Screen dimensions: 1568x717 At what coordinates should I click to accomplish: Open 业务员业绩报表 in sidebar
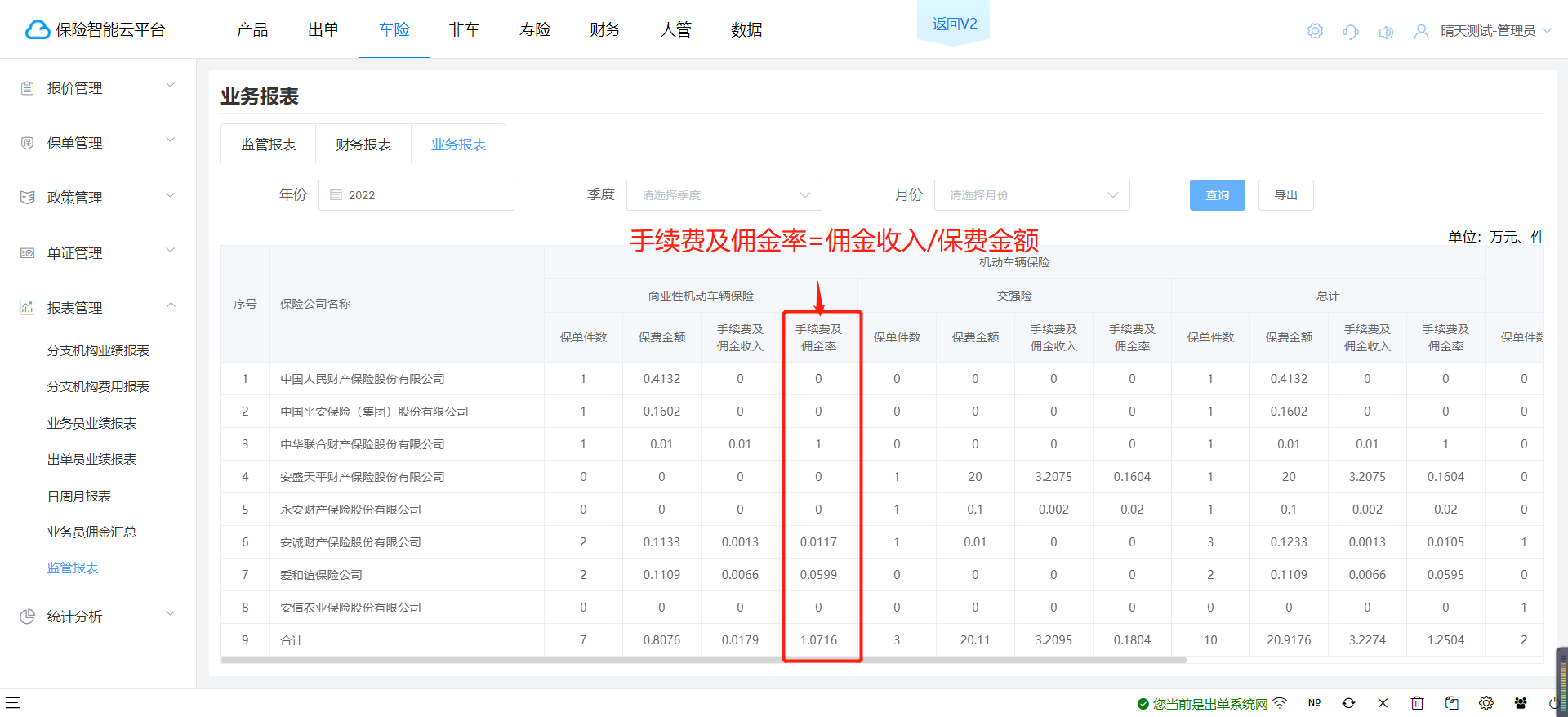pyautogui.click(x=91, y=423)
